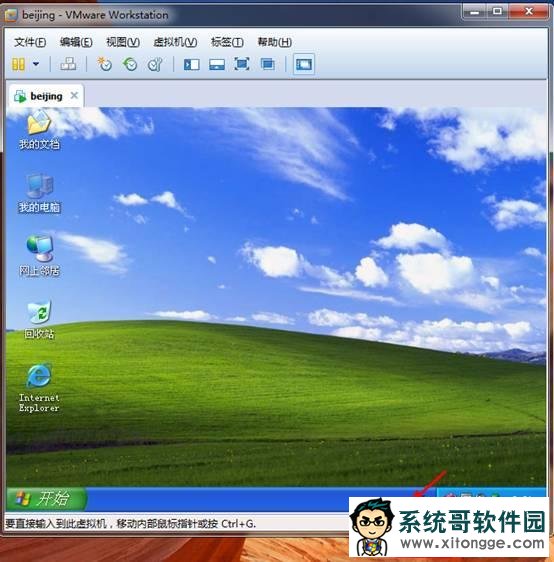
Task: Expand the power options dropdown arrow
Action: point(36,64)
